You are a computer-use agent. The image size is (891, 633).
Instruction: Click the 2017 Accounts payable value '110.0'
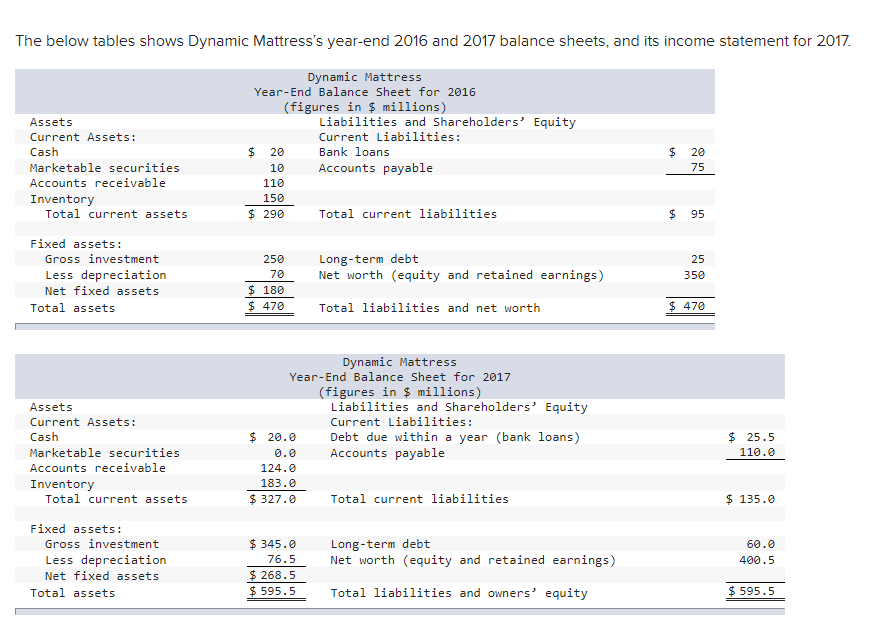click(757, 452)
